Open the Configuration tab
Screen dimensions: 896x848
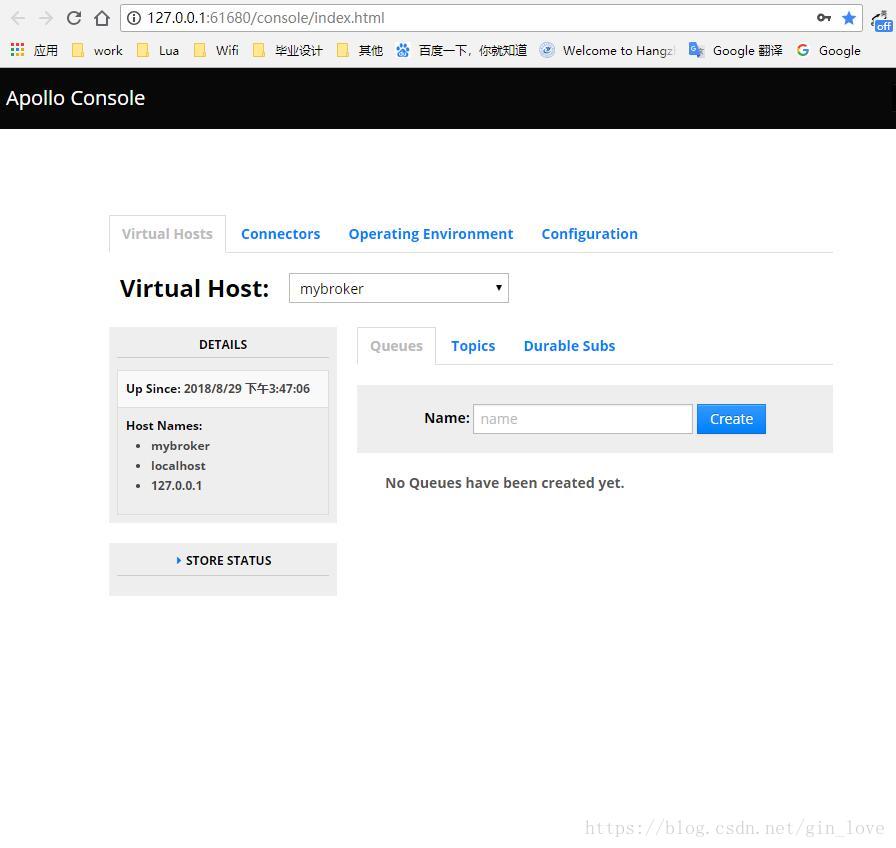[x=590, y=234]
